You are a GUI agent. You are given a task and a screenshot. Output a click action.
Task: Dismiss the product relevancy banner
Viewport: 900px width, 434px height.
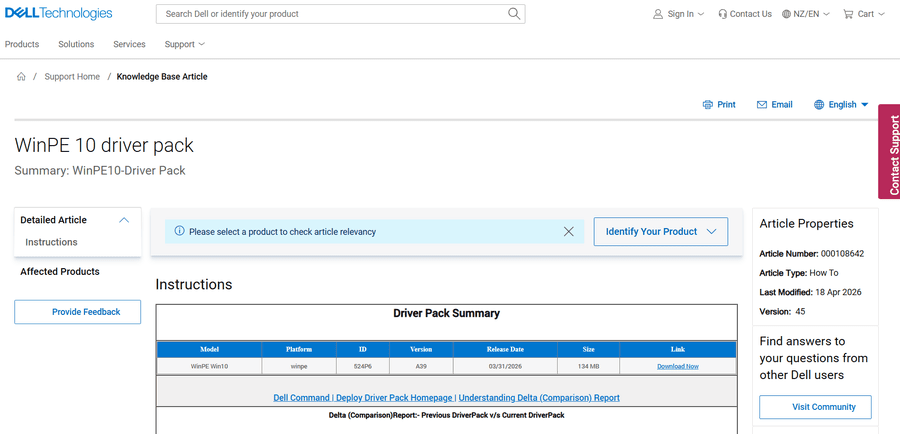pyautogui.click(x=568, y=231)
